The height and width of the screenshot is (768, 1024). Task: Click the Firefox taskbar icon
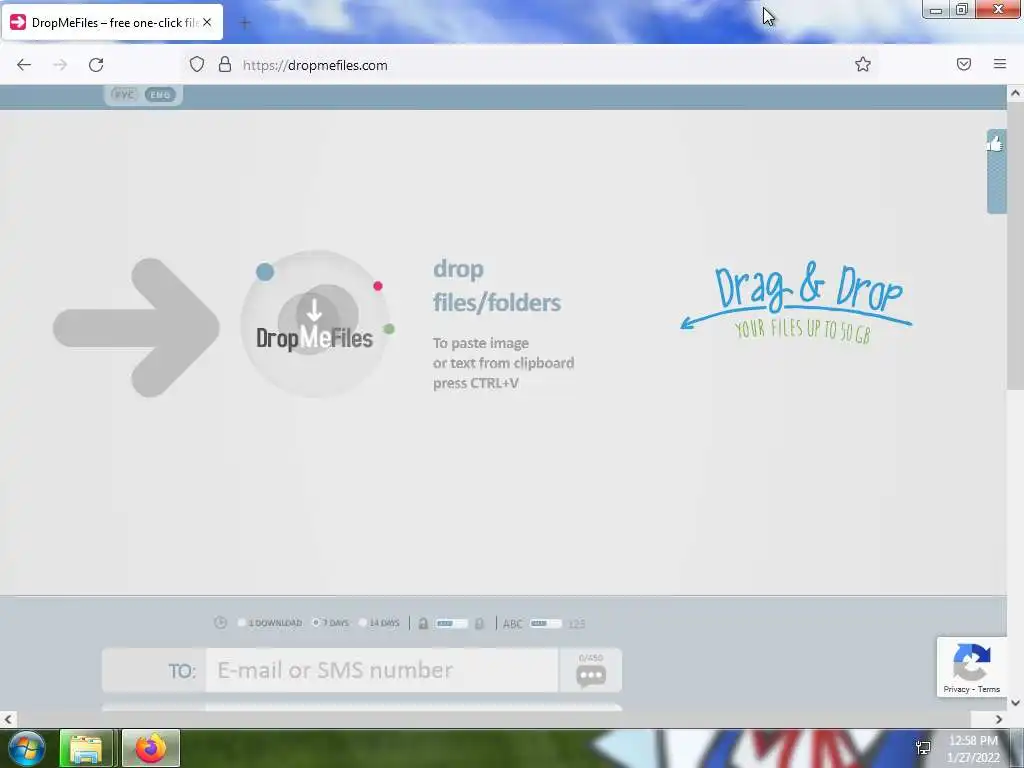(x=151, y=748)
